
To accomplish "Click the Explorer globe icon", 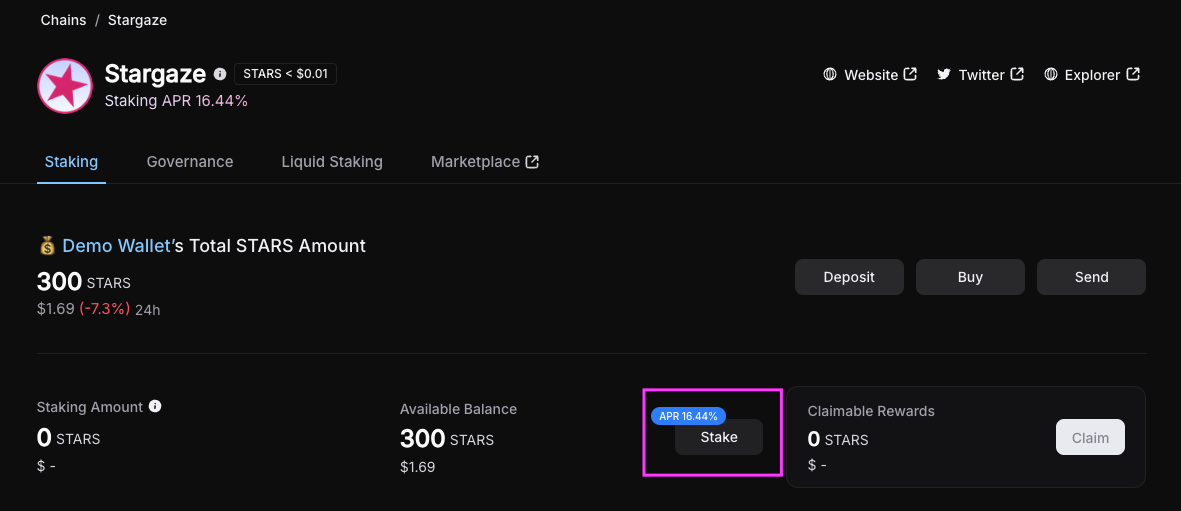I will tap(1051, 75).
